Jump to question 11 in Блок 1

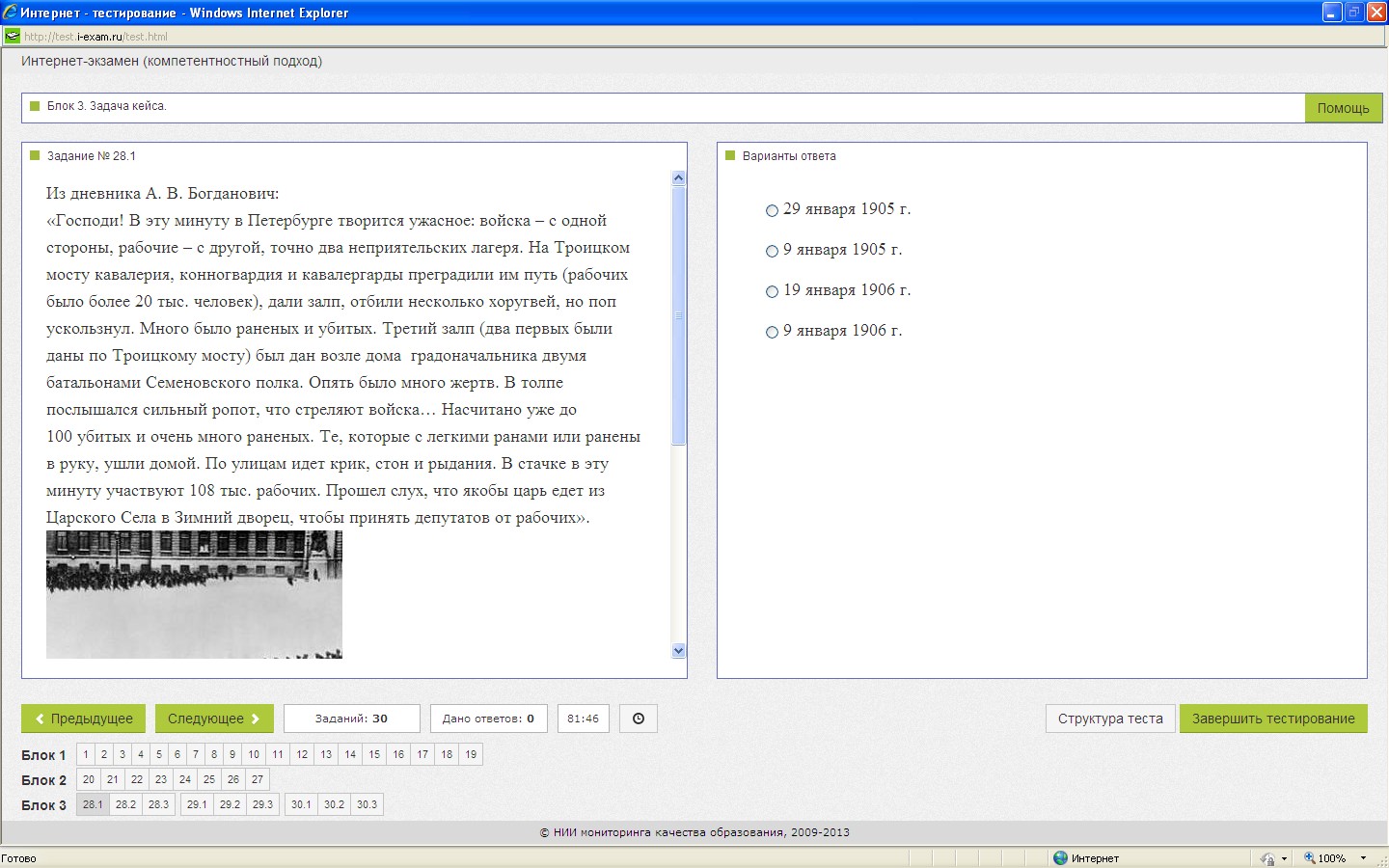(x=278, y=754)
